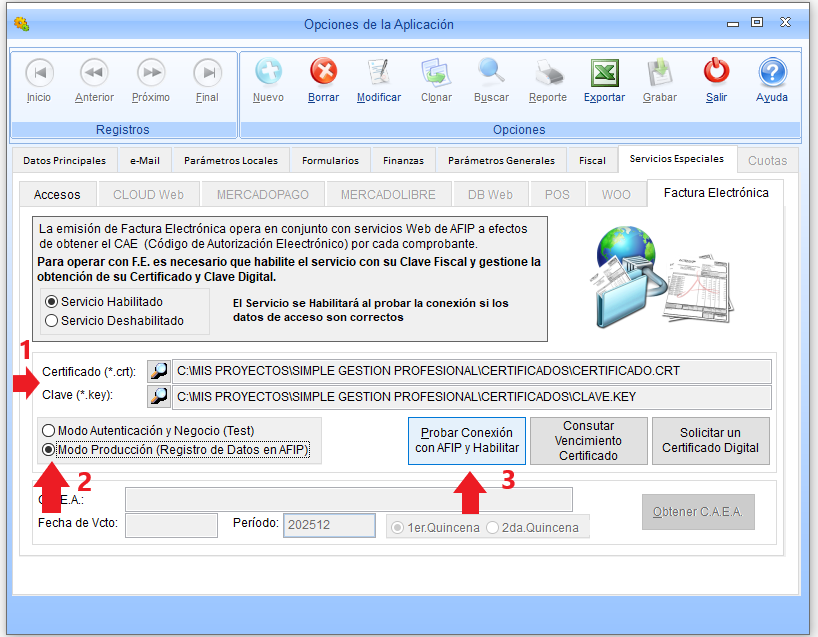Browse for the Certificado (*.crt) file
The width and height of the screenshot is (818, 637).
click(x=158, y=371)
